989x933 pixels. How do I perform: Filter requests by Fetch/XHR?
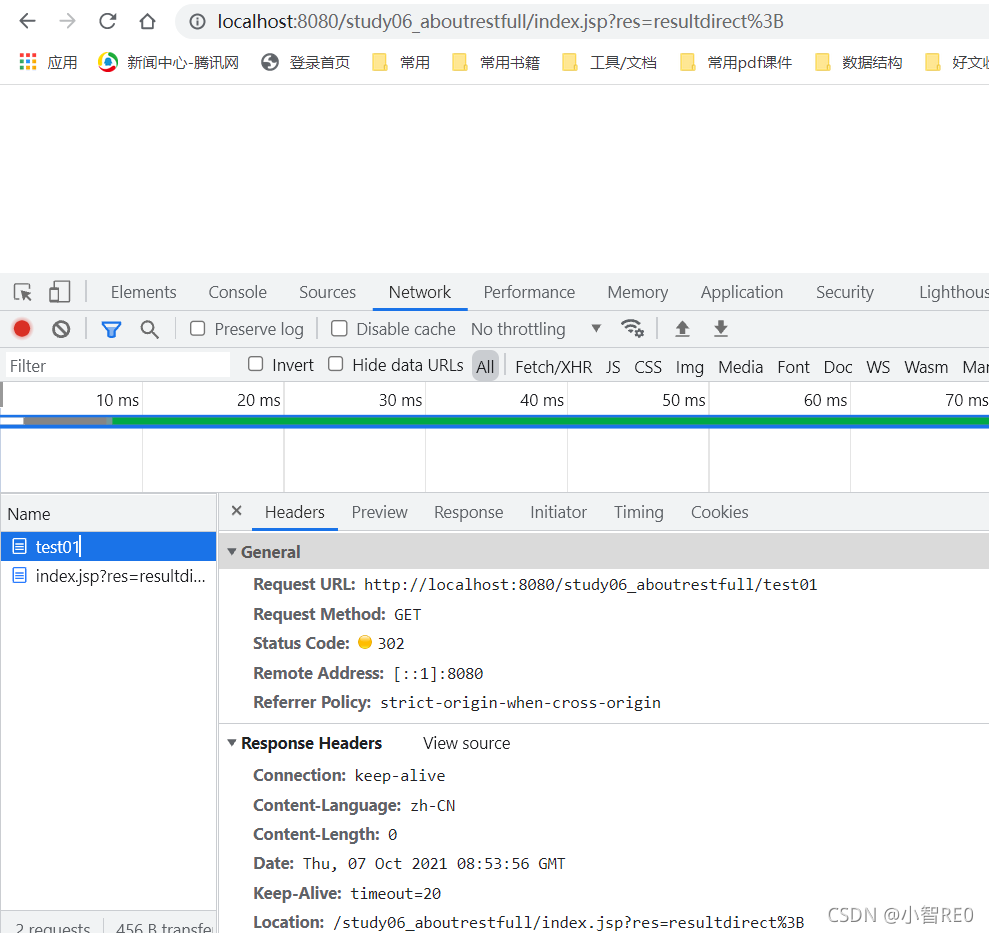click(554, 367)
